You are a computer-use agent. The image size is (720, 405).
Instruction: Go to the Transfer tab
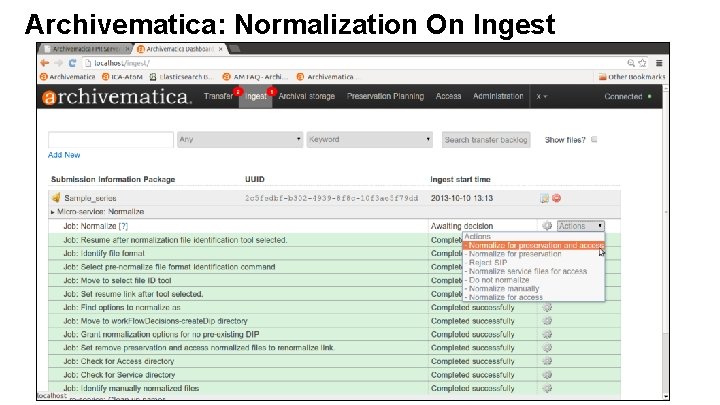[219, 96]
